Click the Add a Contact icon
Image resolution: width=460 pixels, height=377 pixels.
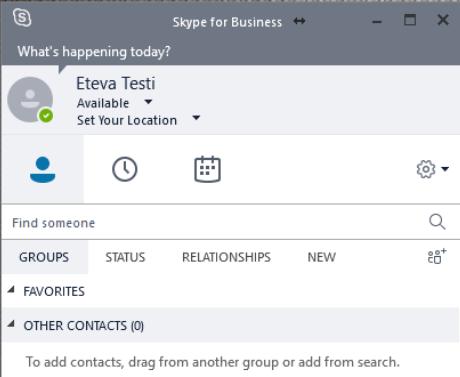(x=437, y=256)
